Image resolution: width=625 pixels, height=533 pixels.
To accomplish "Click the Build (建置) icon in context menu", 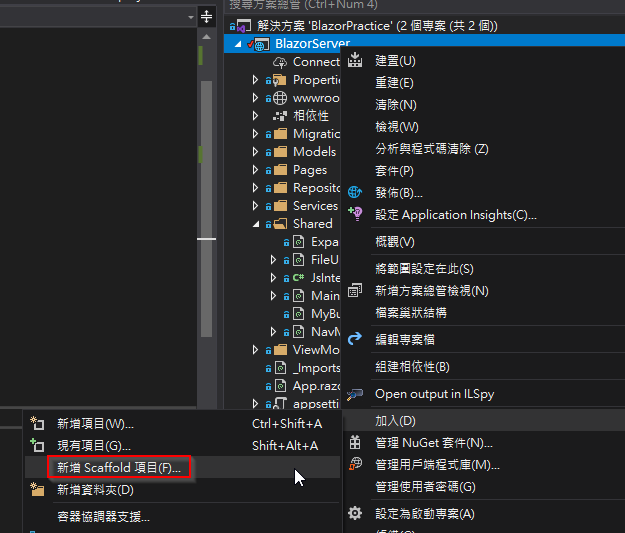I will (355, 61).
